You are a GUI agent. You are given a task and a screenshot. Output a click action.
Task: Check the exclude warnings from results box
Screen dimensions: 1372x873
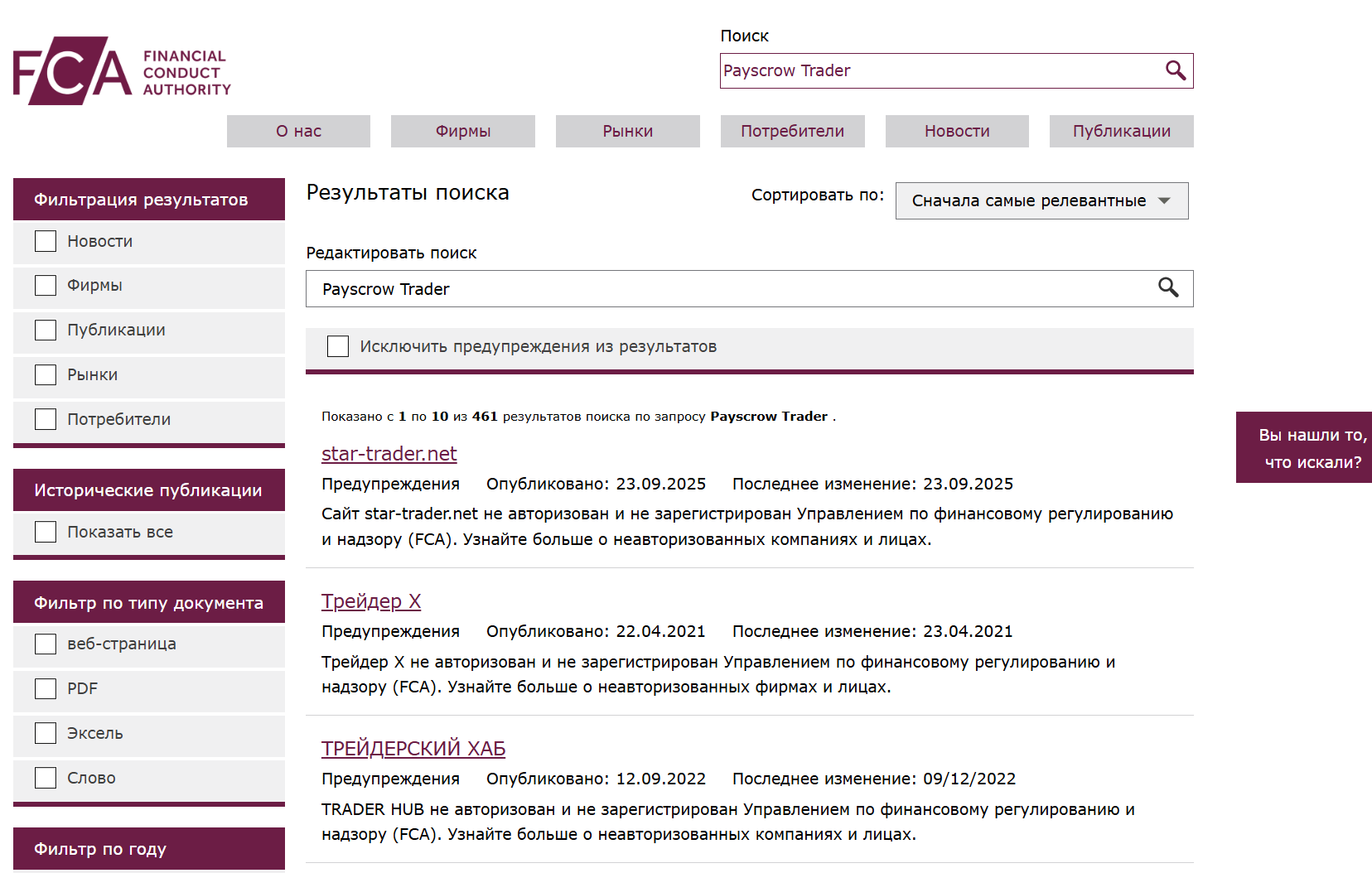(x=338, y=346)
